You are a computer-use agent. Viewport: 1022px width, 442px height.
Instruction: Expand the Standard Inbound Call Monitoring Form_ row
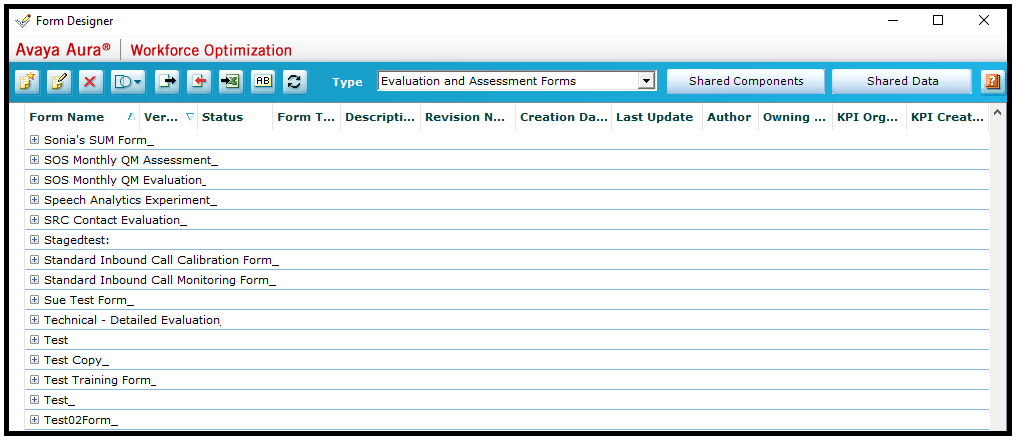click(x=35, y=280)
